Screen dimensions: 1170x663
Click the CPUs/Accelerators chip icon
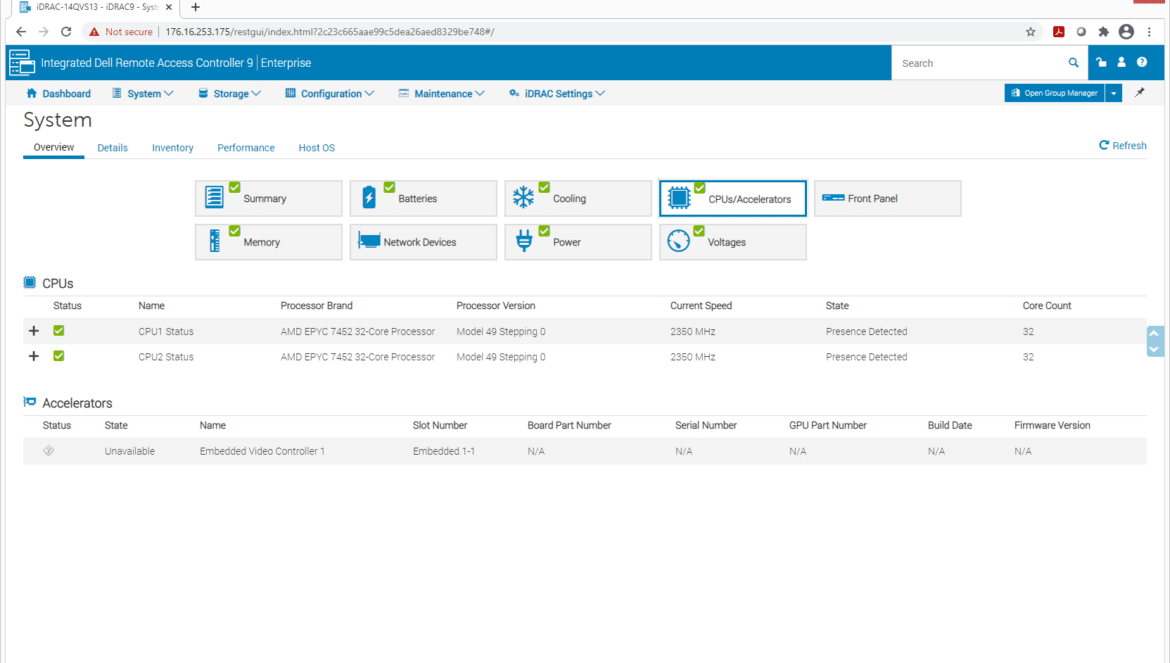tap(679, 198)
